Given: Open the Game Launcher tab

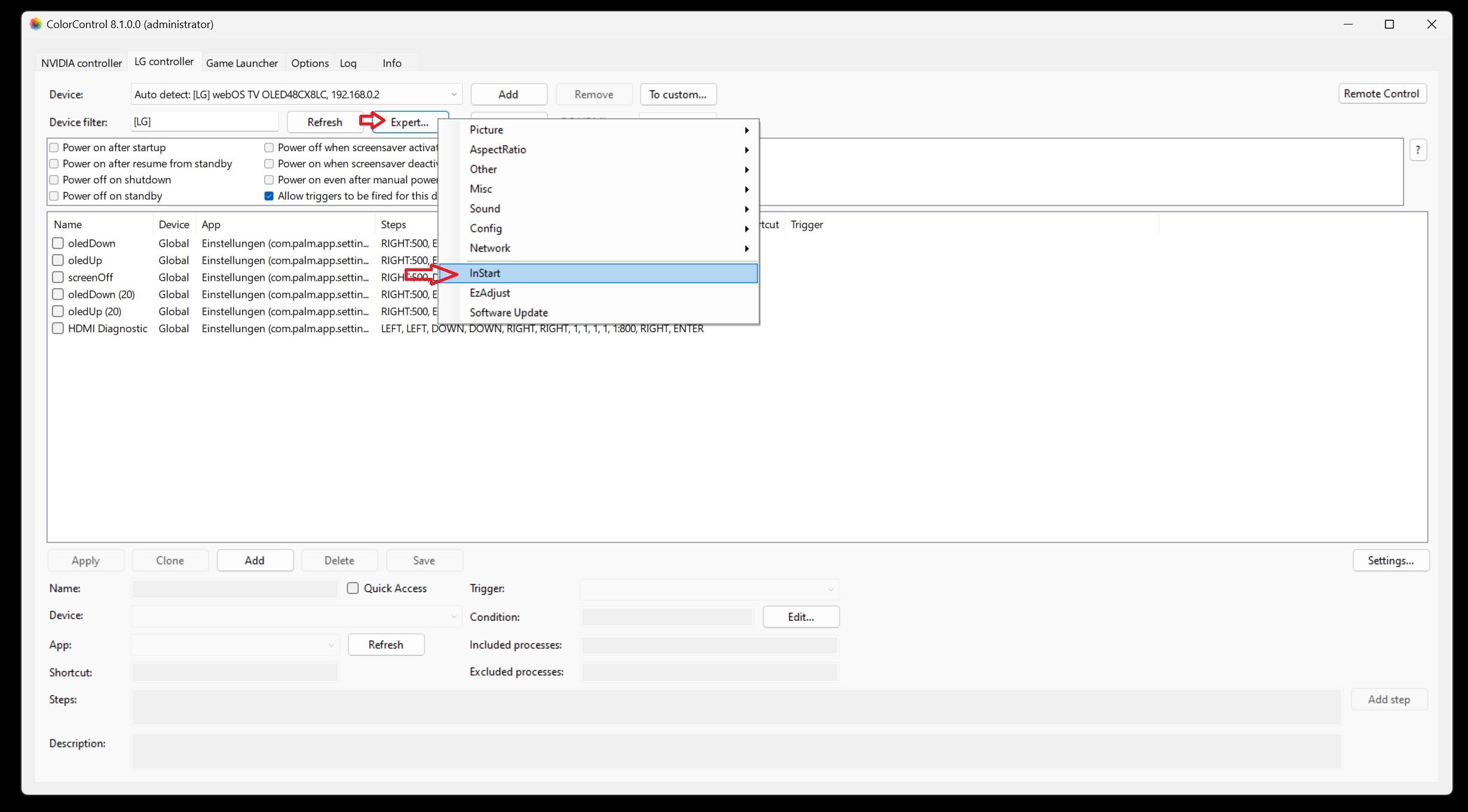Looking at the screenshot, I should pos(242,63).
